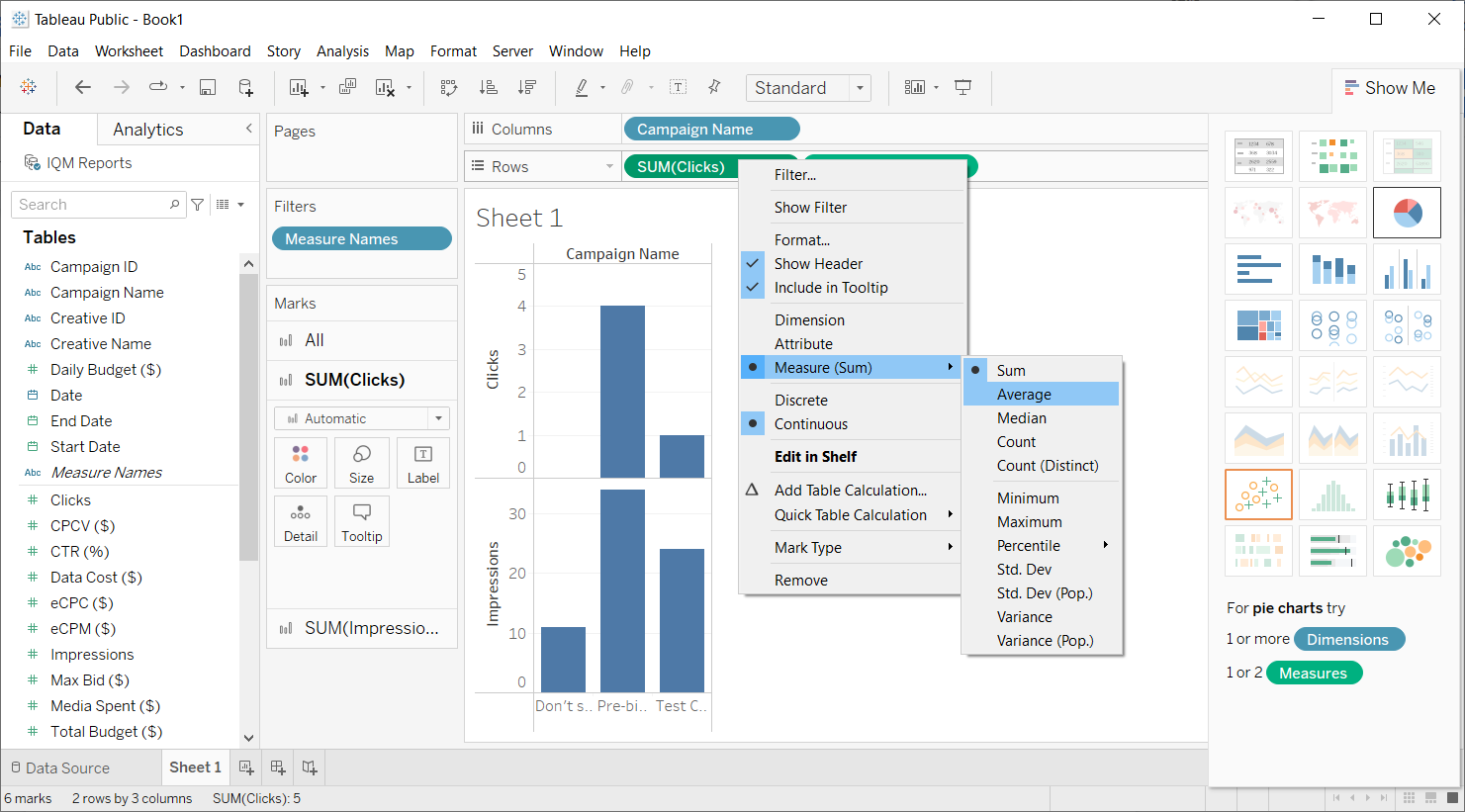
Task: Open the Color marks card button
Action: pos(301,463)
